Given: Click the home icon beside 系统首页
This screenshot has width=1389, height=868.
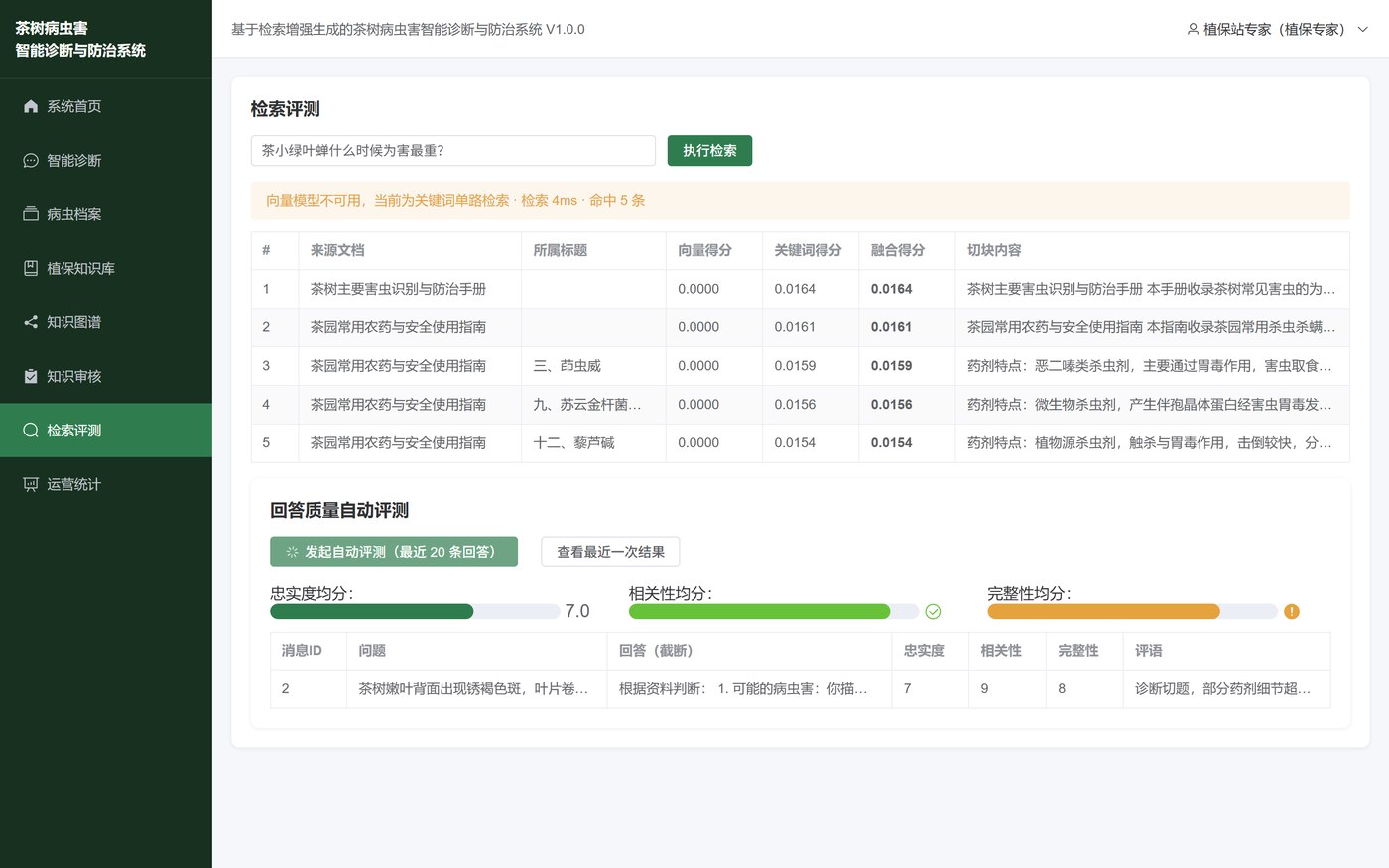Looking at the screenshot, I should tap(31, 106).
